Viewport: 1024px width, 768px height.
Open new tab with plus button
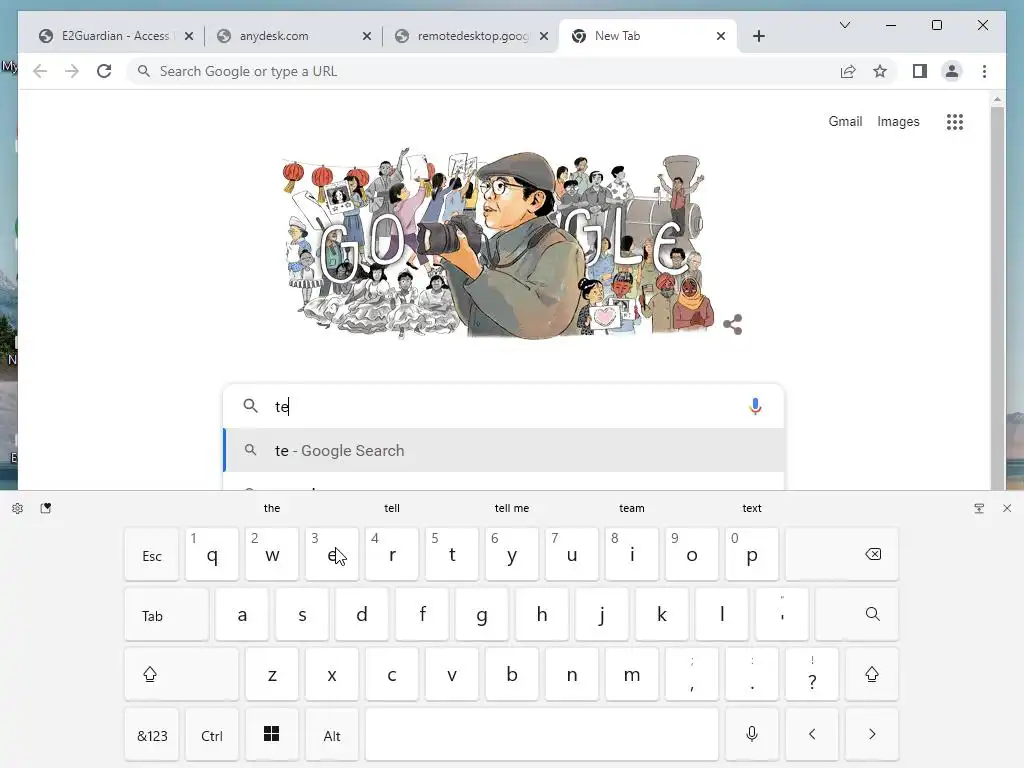point(758,36)
